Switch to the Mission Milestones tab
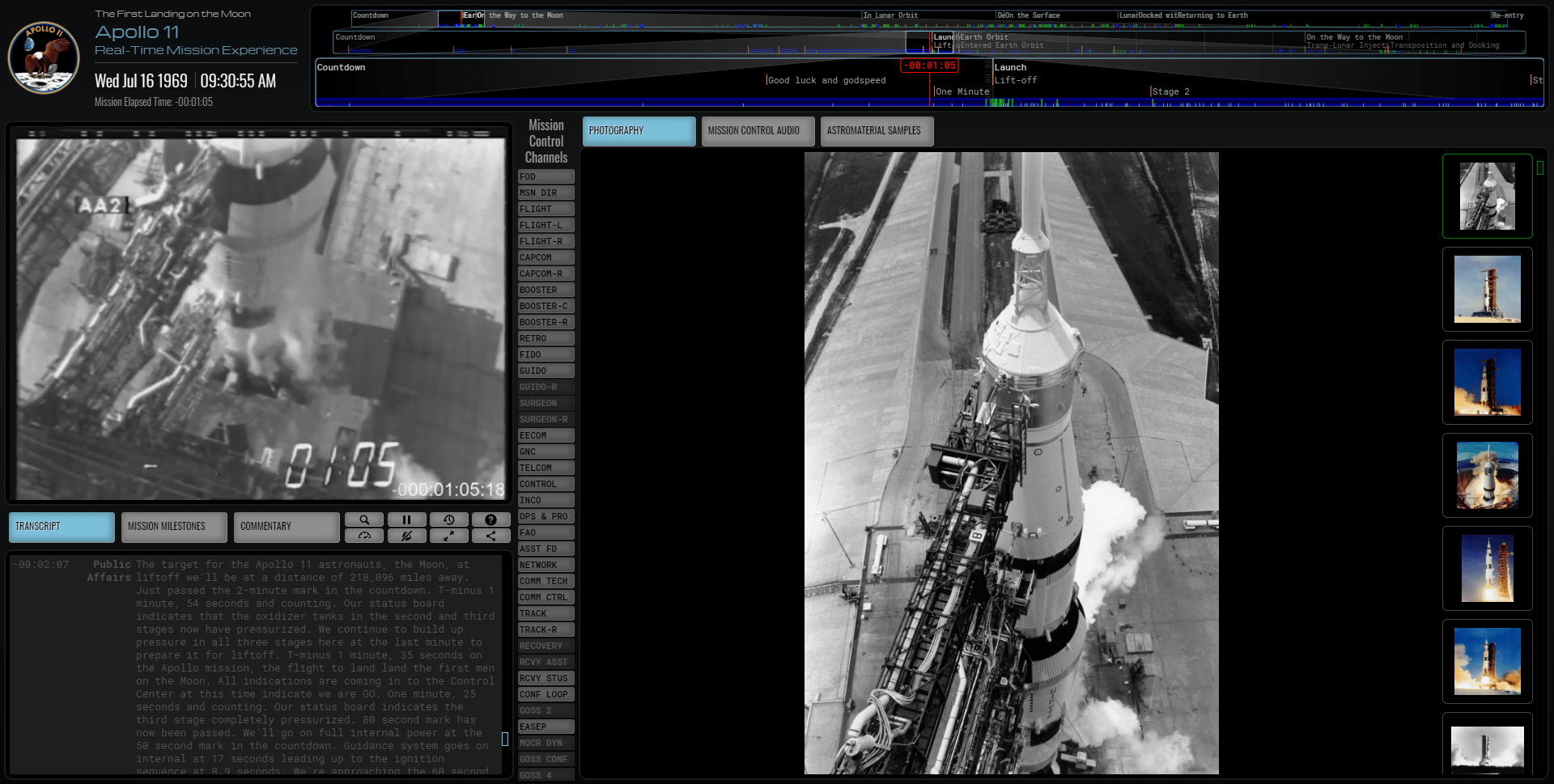Screen dimensions: 1554x784 coord(174,527)
